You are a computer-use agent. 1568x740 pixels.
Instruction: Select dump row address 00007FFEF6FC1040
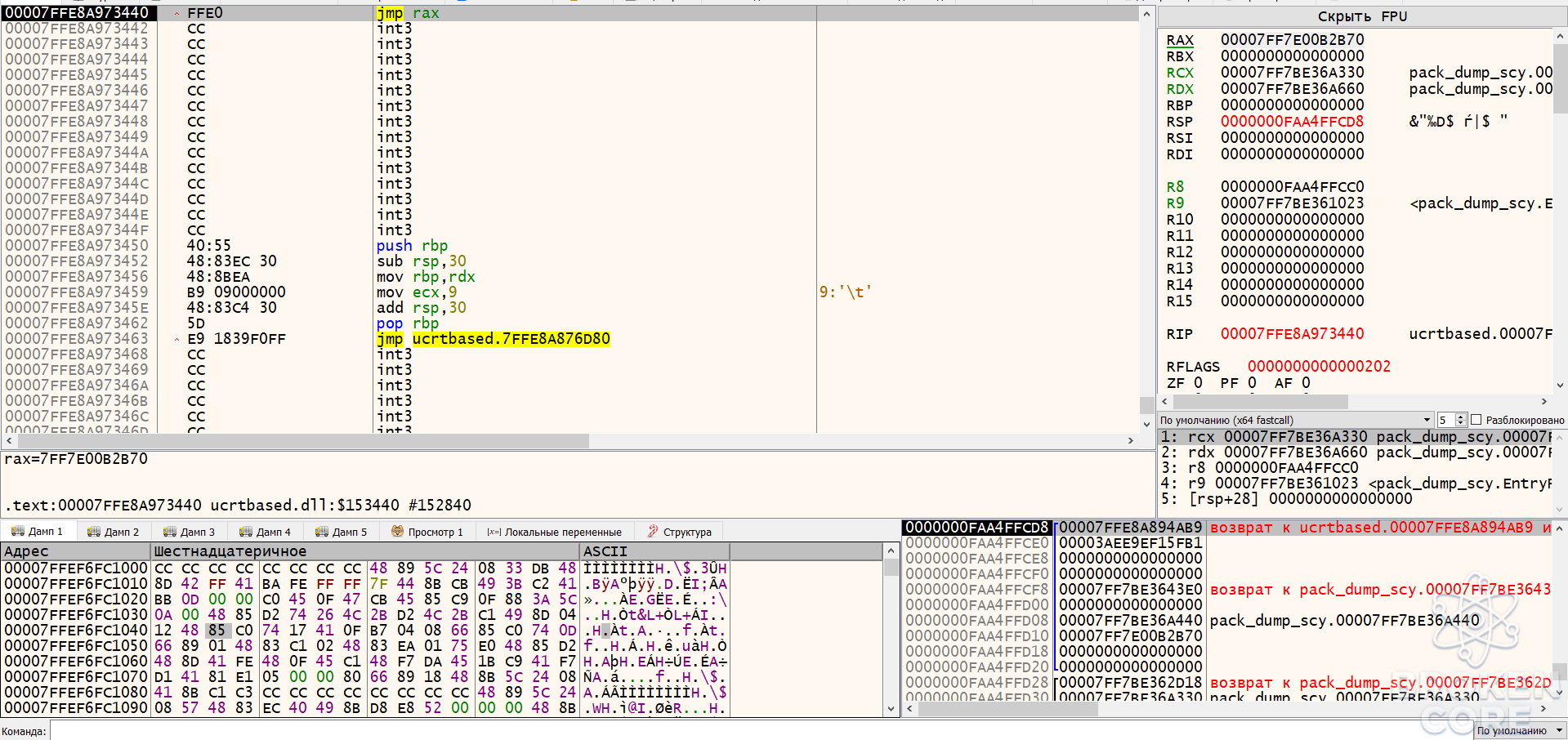pos(76,631)
